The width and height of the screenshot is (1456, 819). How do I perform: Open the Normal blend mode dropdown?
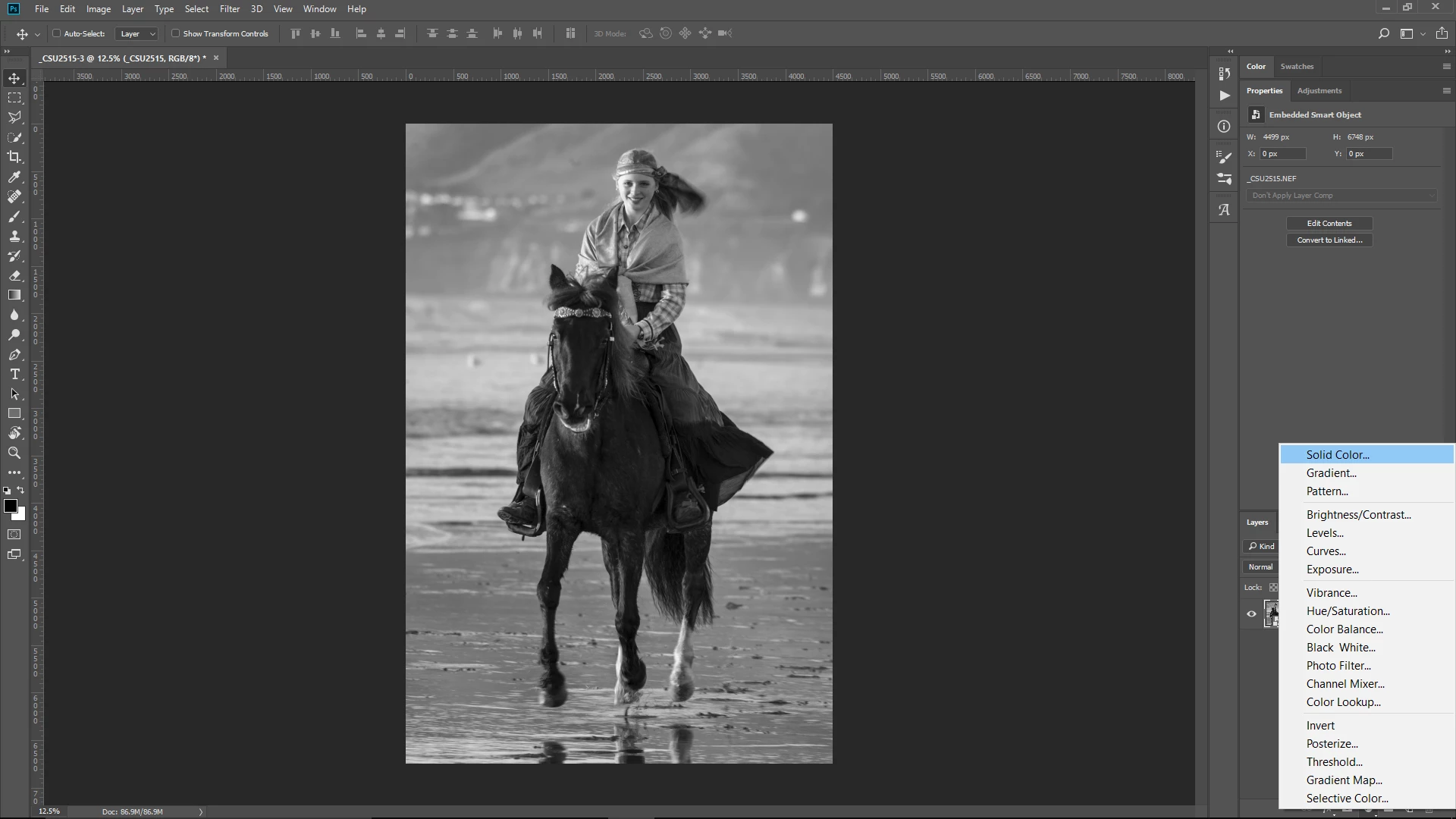point(1262,567)
